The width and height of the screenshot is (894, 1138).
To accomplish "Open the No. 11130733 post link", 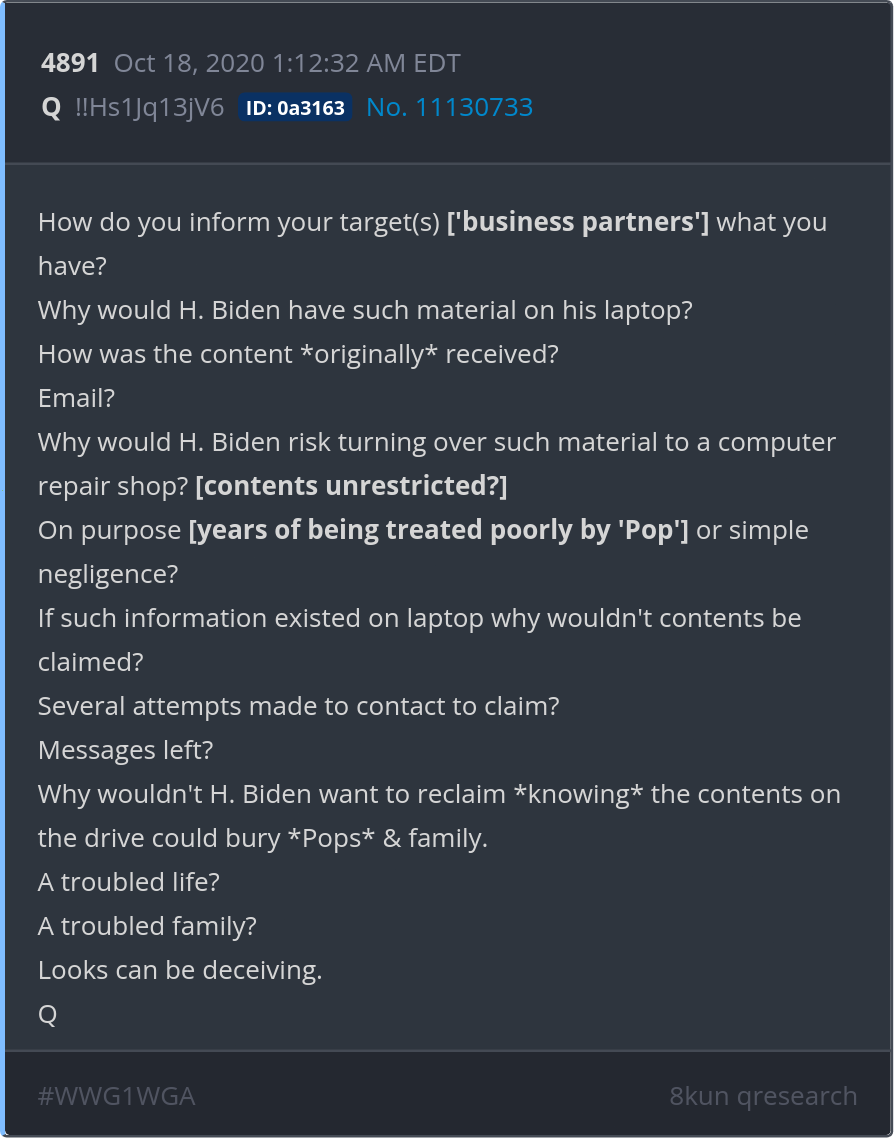I will [x=449, y=108].
